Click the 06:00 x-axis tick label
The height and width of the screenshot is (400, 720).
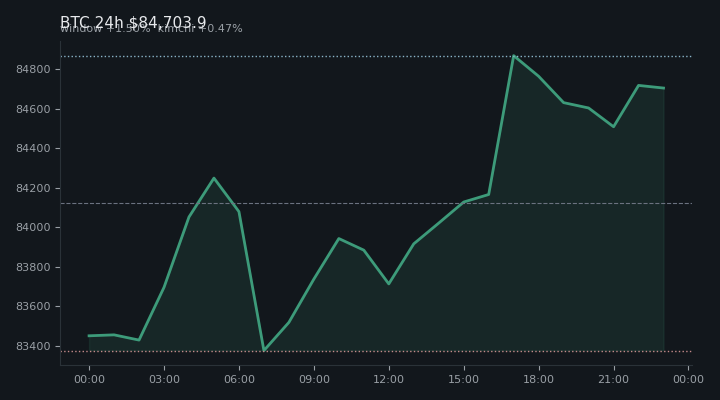coord(239,379)
